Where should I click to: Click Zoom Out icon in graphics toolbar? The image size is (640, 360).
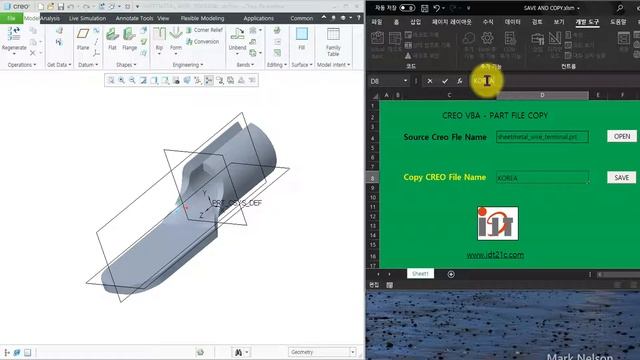coord(132,80)
